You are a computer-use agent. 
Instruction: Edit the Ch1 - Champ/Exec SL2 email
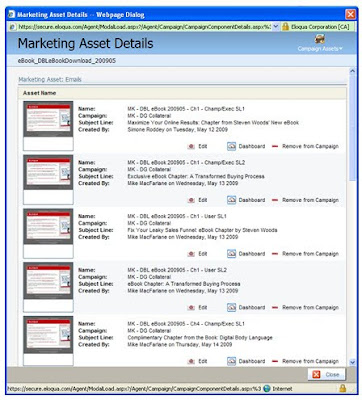203,200
